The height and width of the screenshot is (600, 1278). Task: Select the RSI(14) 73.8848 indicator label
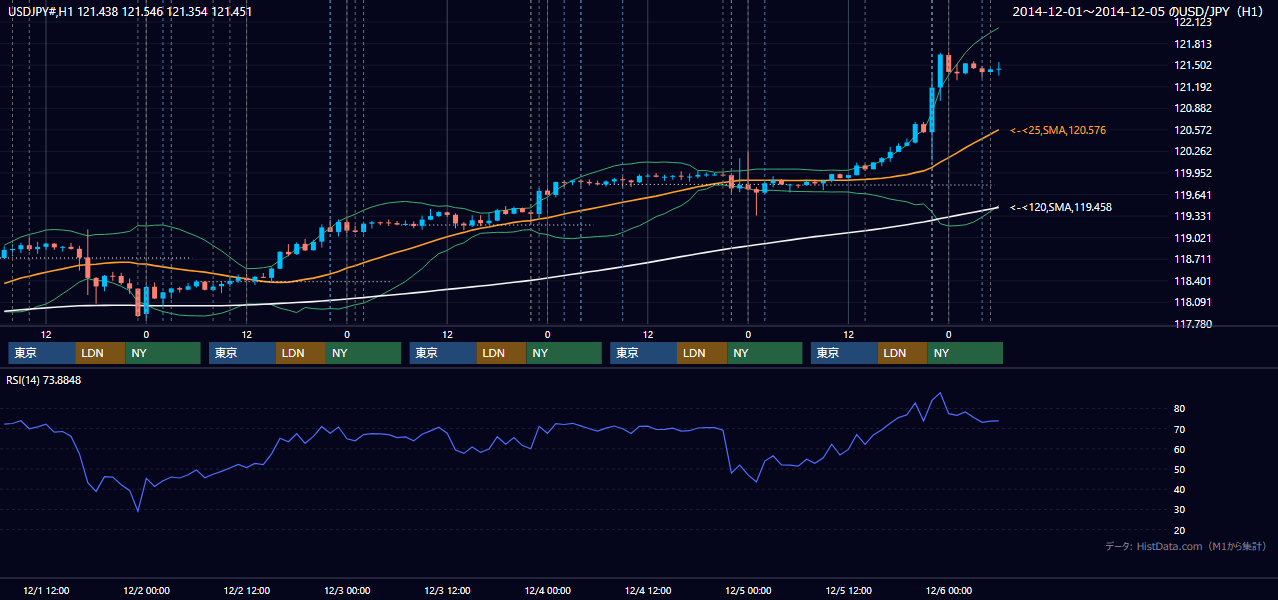44,380
